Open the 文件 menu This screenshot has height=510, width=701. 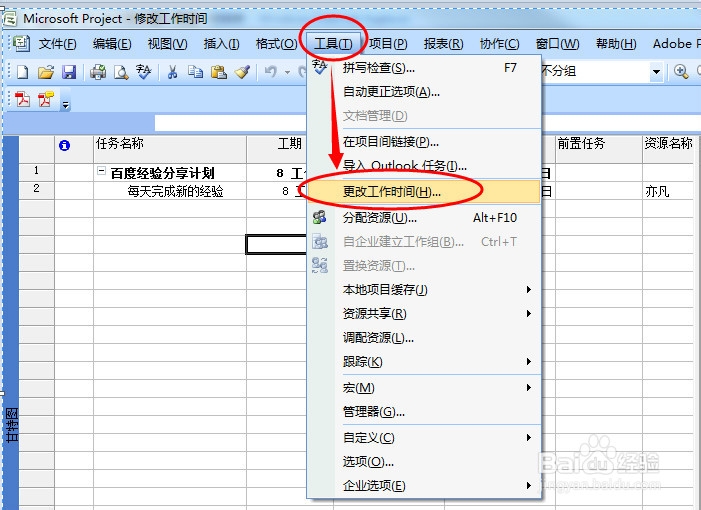(x=57, y=44)
